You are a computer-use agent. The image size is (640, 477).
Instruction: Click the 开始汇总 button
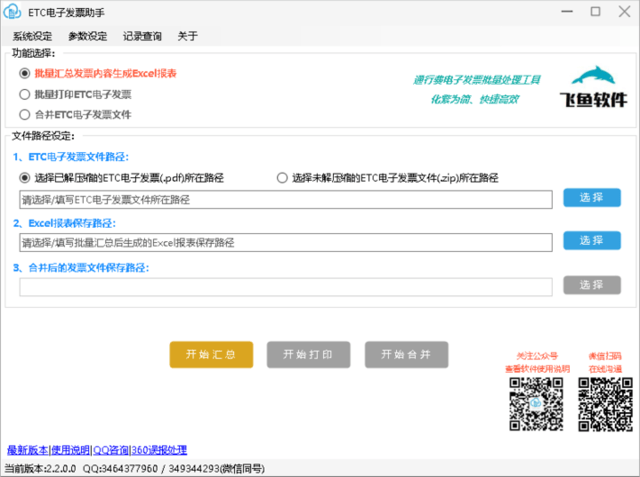pyautogui.click(x=211, y=355)
